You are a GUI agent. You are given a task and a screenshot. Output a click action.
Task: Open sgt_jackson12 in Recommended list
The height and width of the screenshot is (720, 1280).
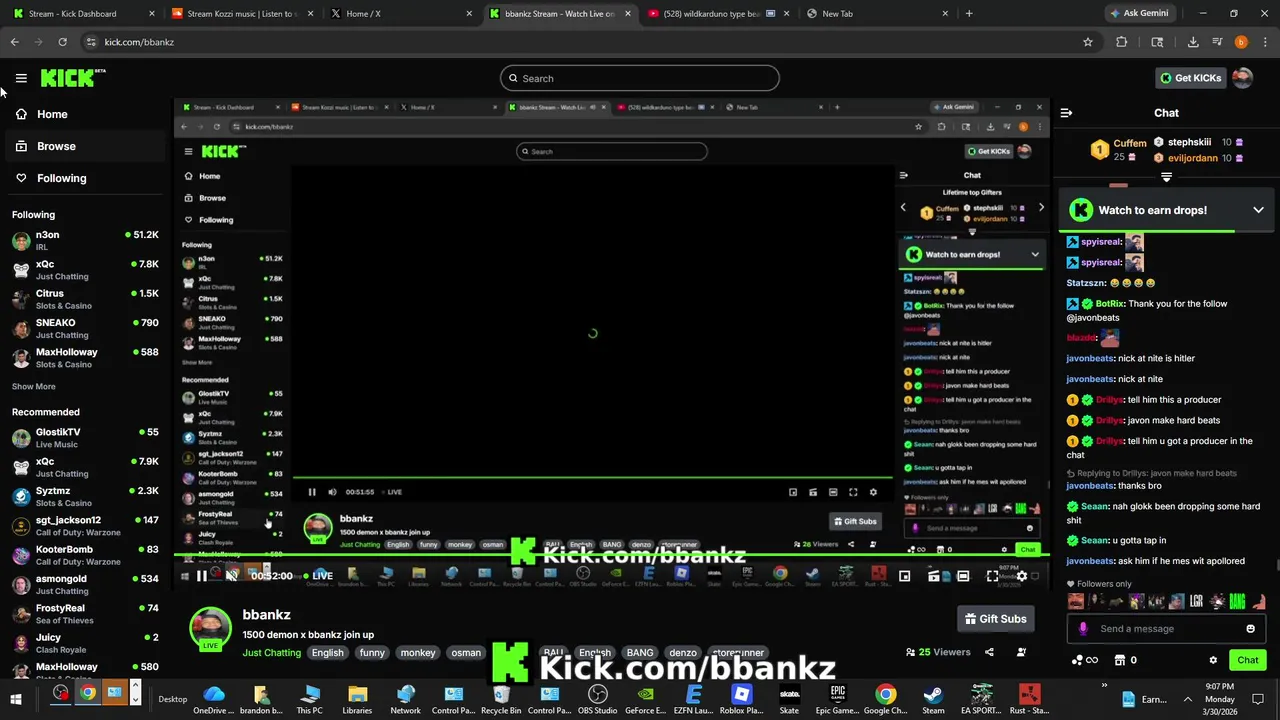point(85,526)
